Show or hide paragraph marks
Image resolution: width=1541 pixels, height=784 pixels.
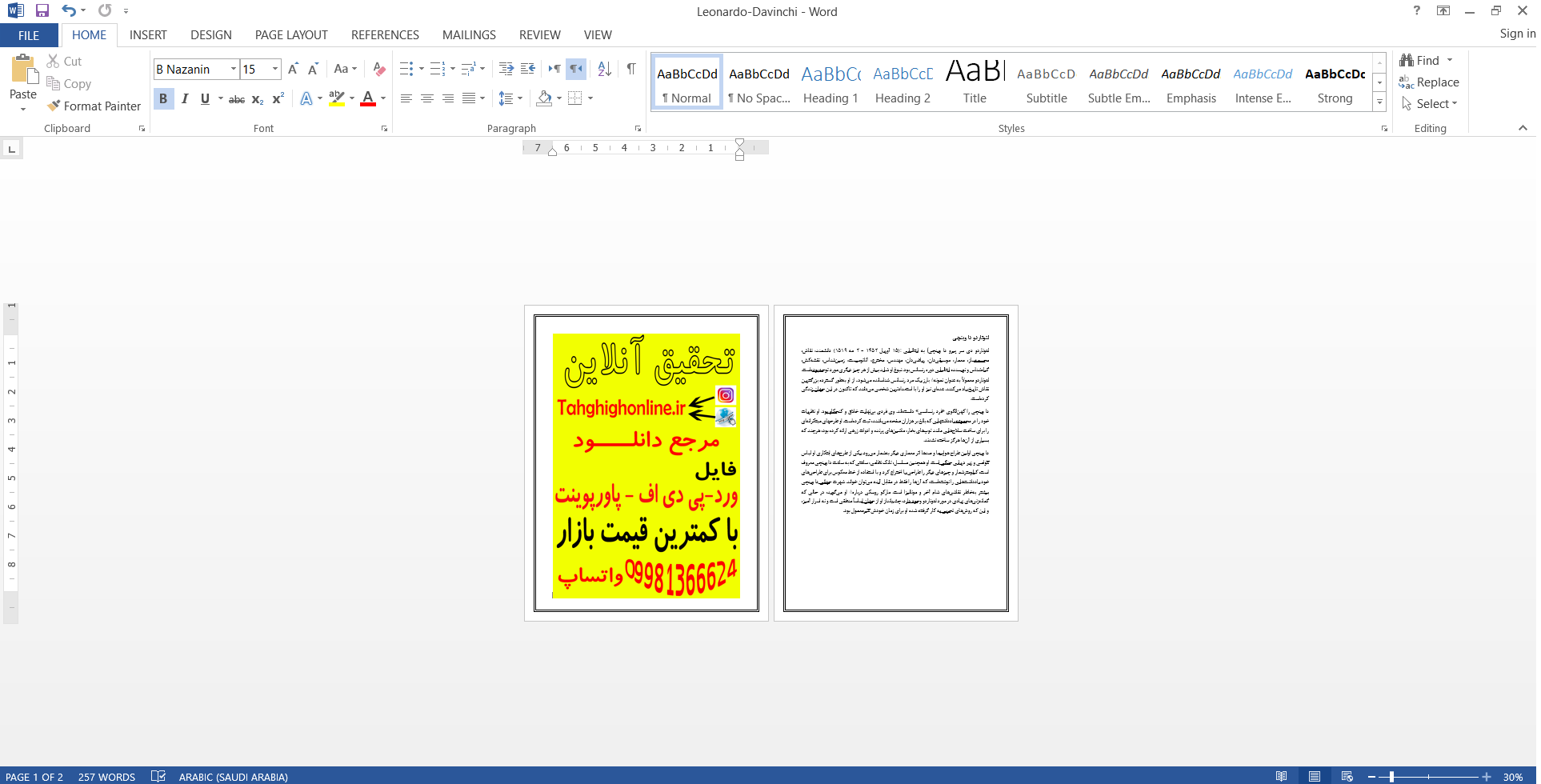(x=631, y=69)
